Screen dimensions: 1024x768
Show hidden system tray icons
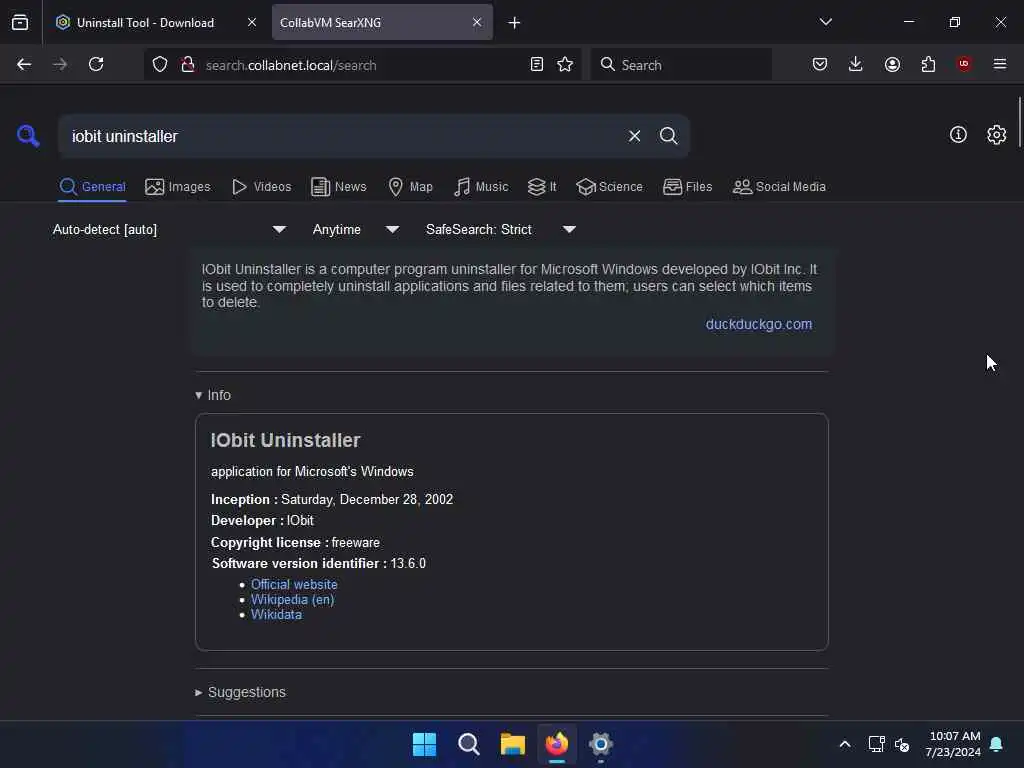(x=844, y=744)
